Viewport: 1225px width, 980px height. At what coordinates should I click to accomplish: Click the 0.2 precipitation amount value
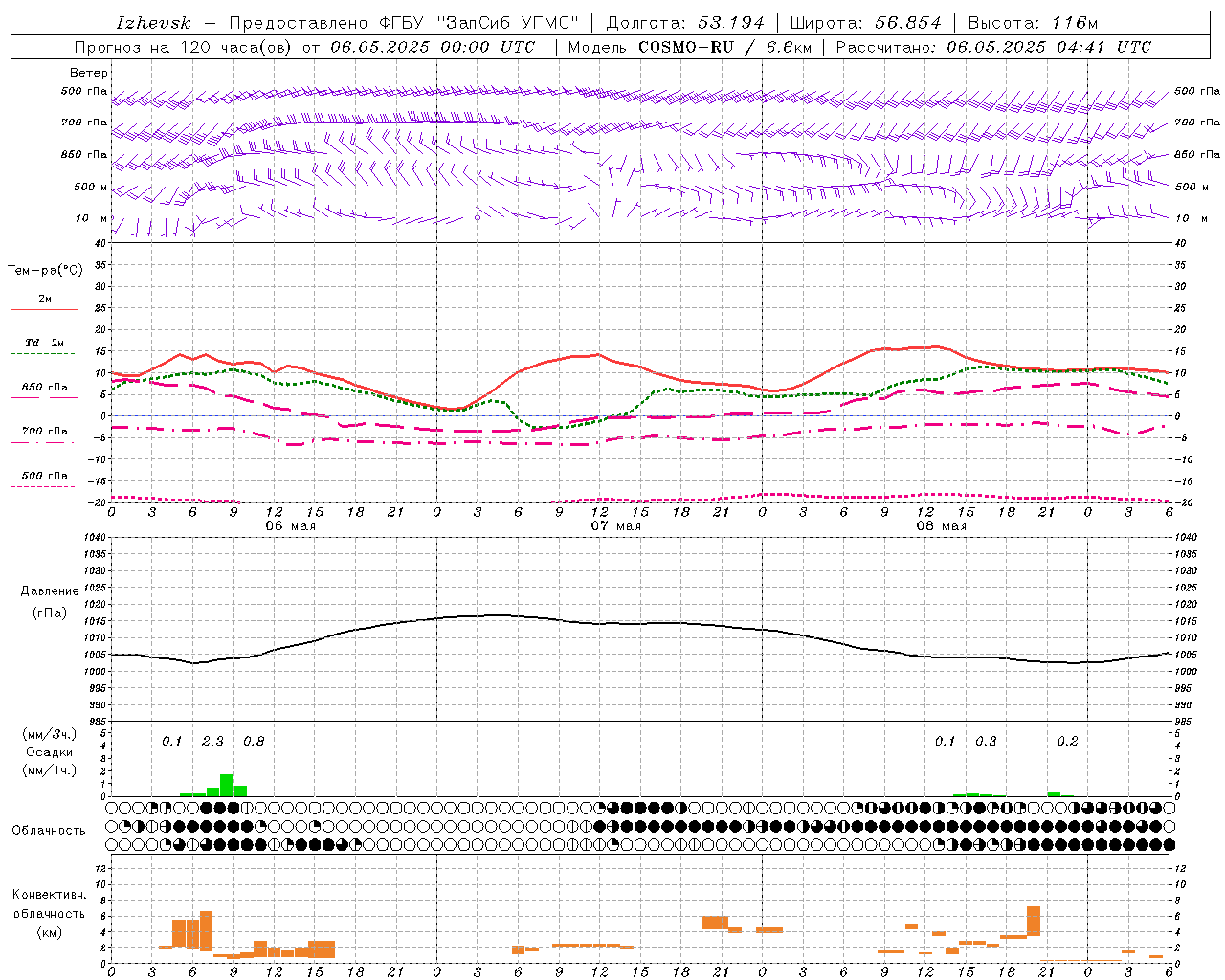(x=1067, y=742)
